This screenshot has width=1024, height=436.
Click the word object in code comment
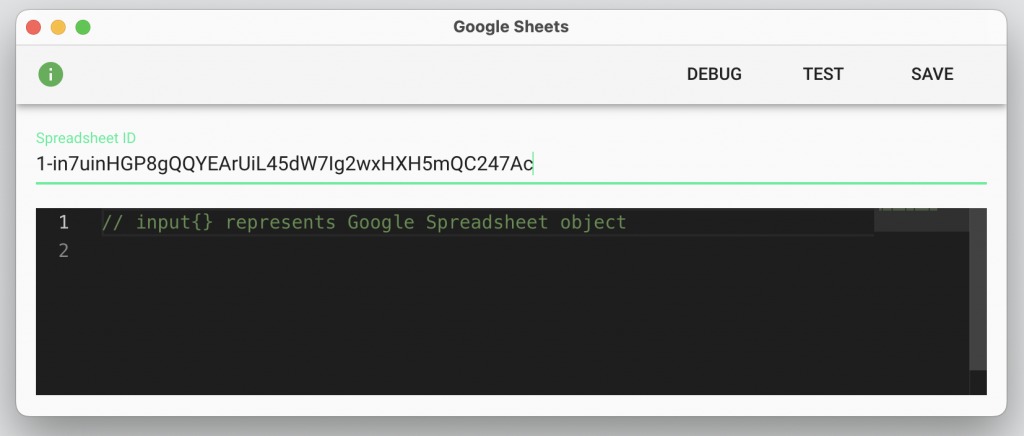pyautogui.click(x=593, y=223)
